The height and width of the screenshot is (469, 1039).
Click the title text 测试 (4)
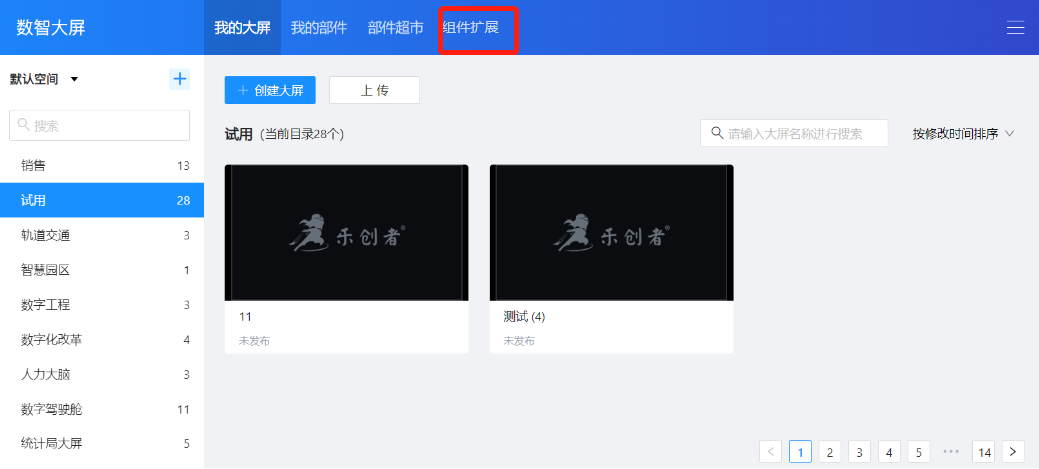tap(524, 317)
